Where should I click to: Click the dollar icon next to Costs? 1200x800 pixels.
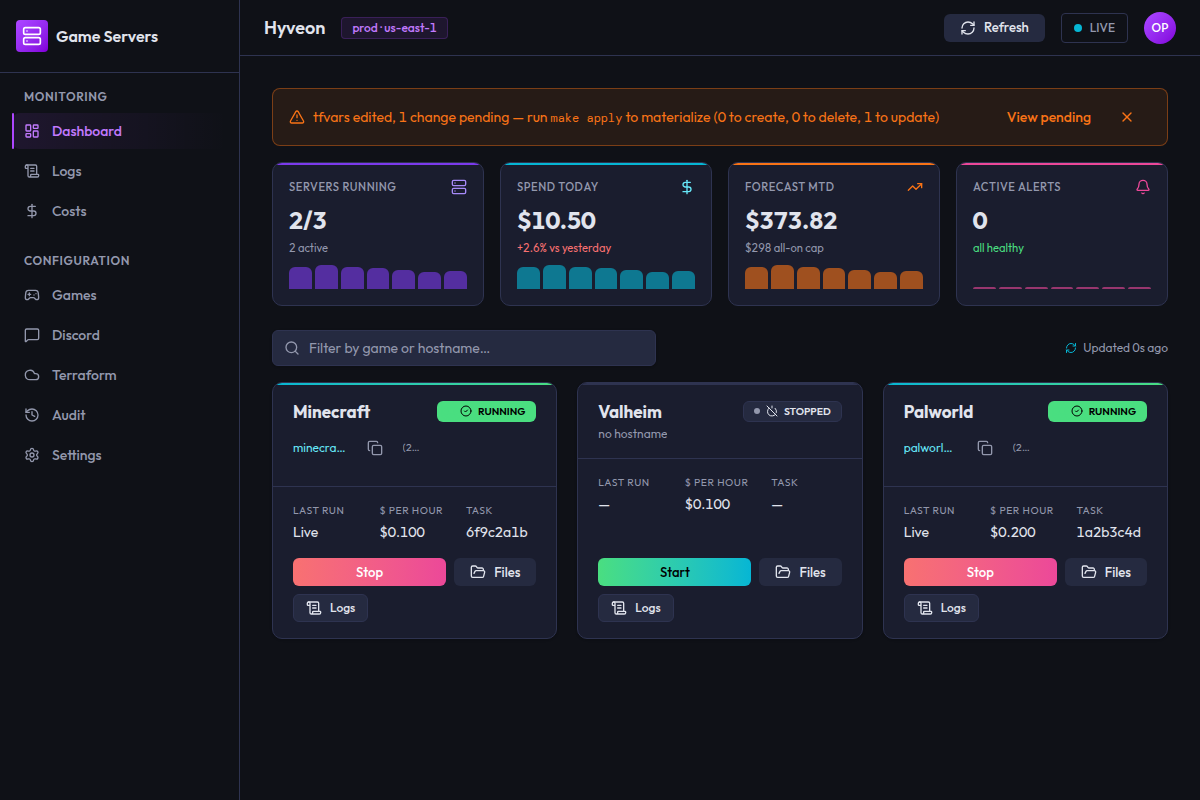[x=32, y=211]
